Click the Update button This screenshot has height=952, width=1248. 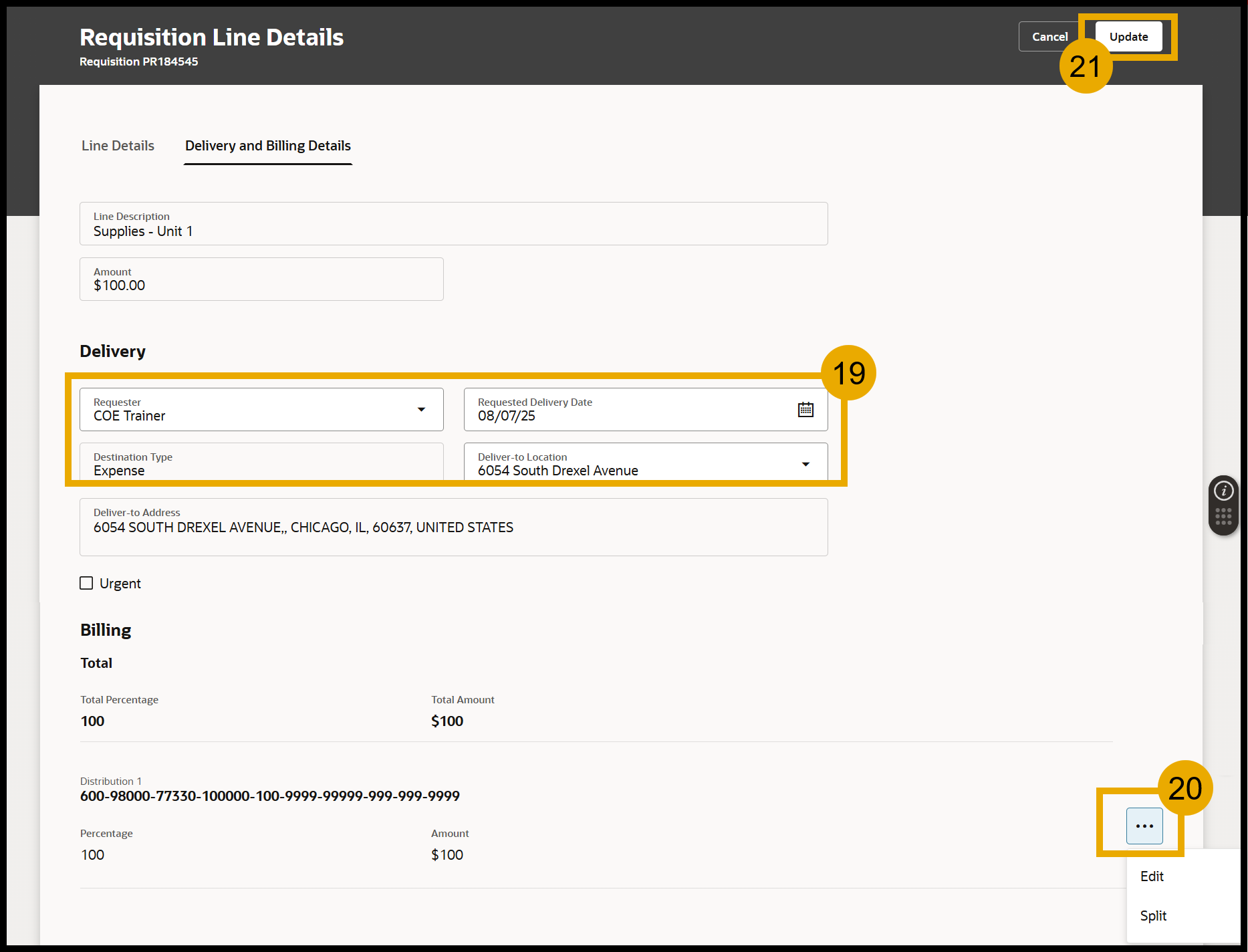1128,37
